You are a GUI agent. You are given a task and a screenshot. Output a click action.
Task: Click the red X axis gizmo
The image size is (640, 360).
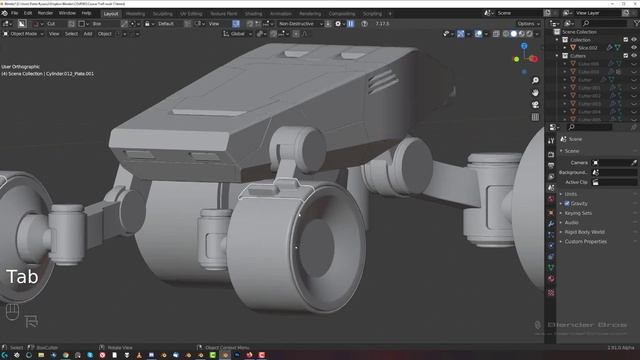point(533,59)
